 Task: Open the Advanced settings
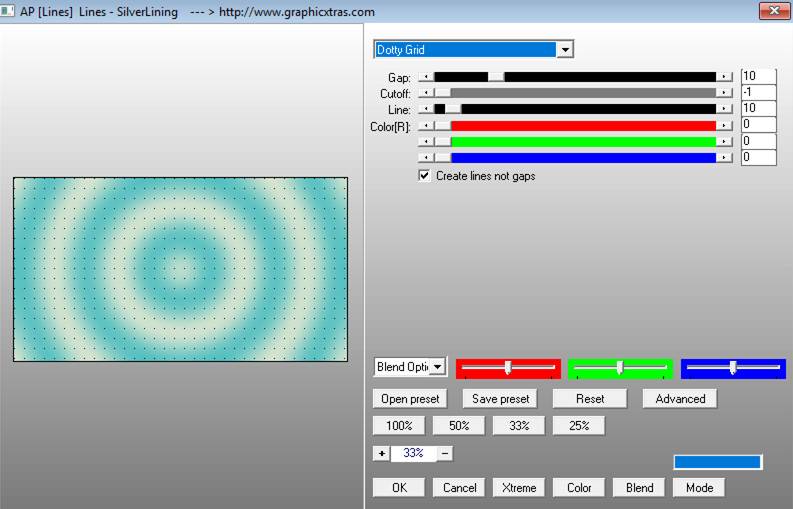click(680, 399)
